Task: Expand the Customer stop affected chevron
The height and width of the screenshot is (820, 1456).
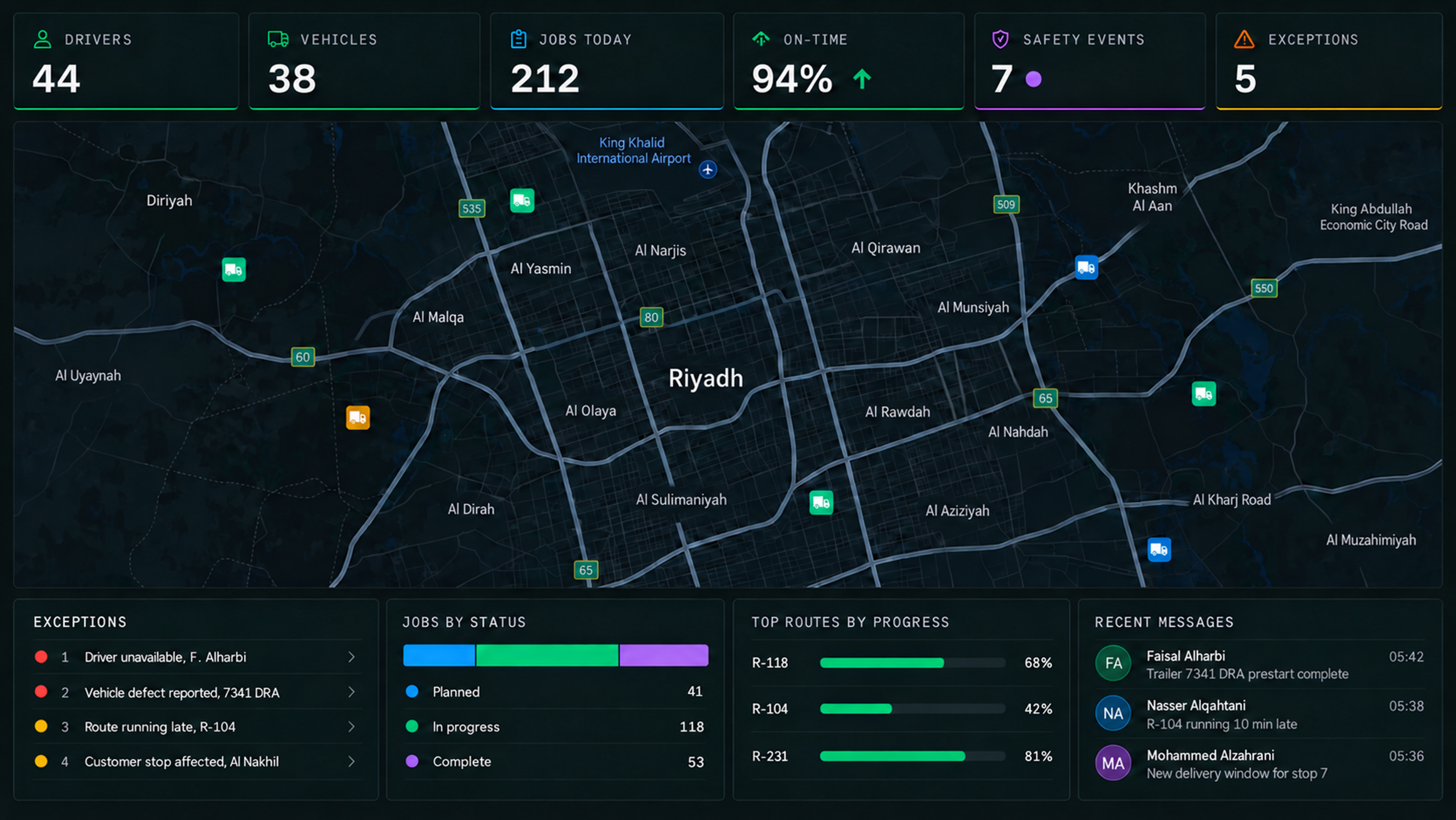Action: [351, 762]
